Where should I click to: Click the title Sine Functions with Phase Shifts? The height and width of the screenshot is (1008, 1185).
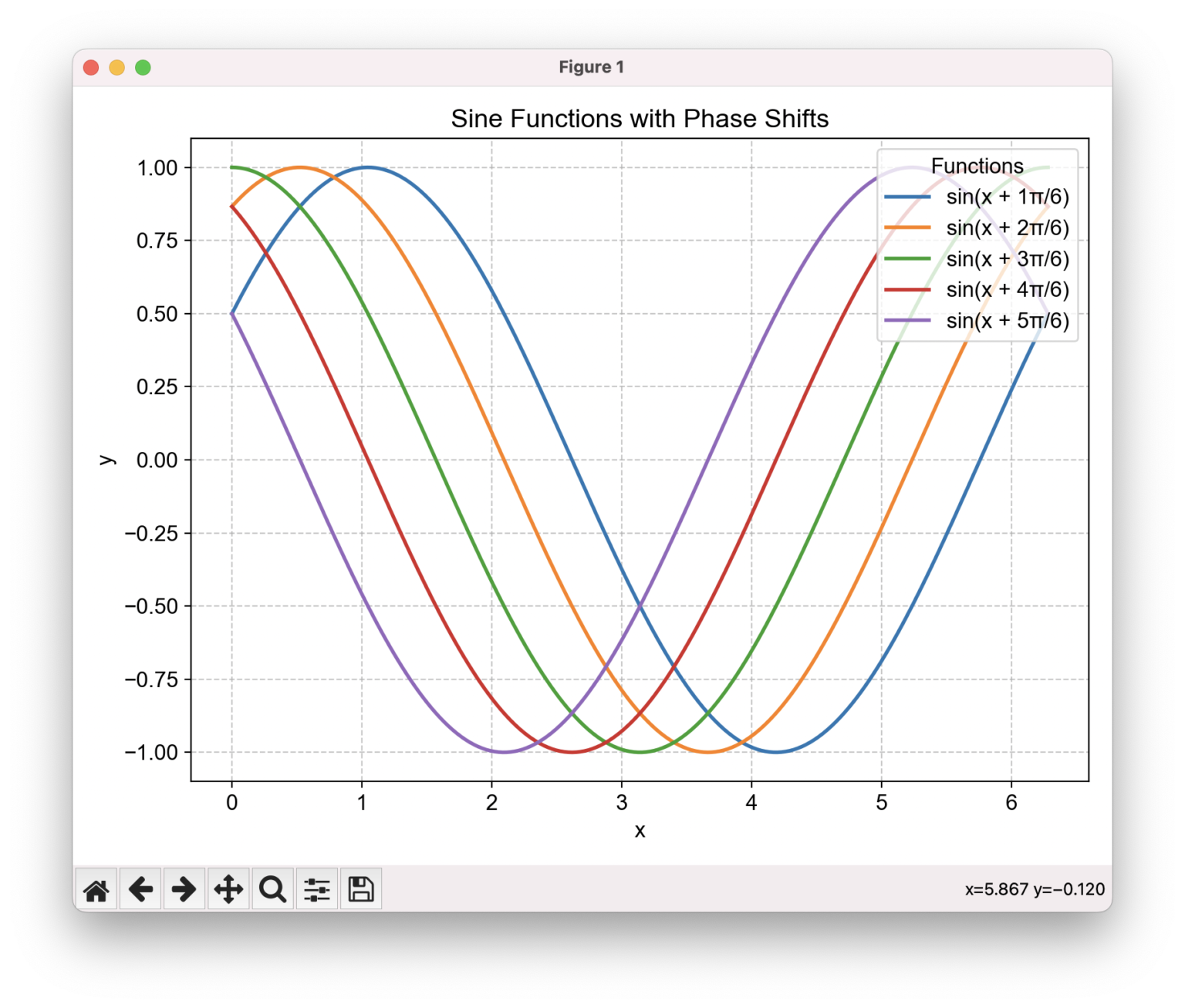[640, 119]
